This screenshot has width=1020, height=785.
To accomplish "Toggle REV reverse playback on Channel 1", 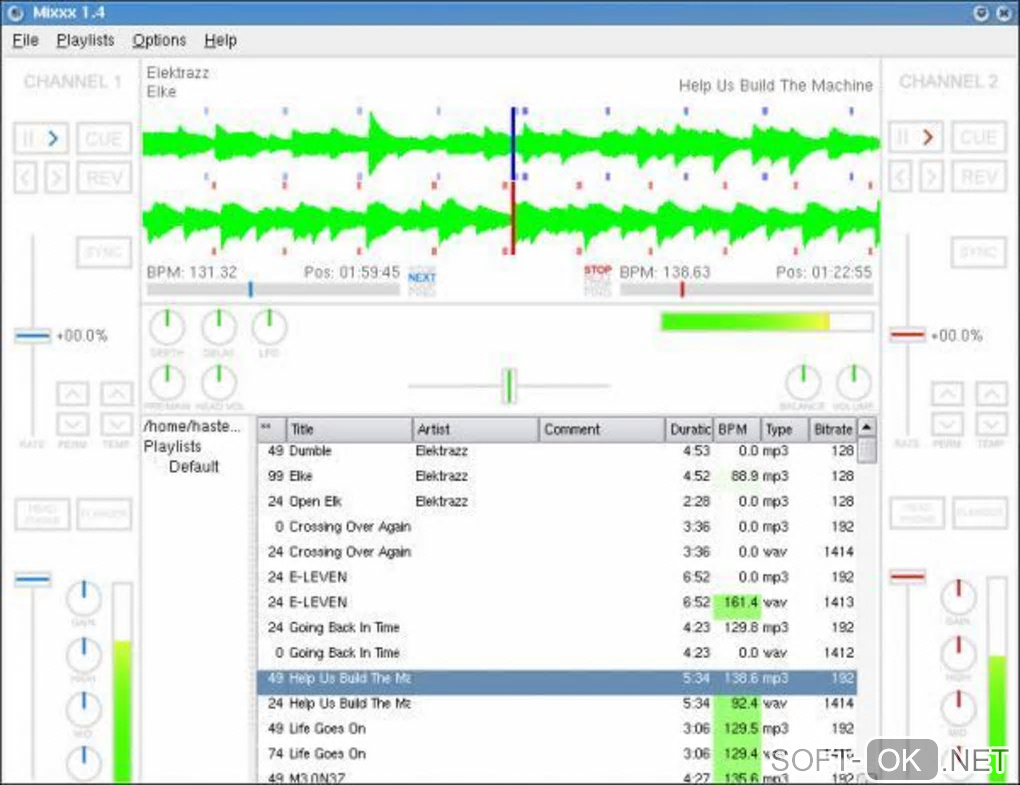I will pyautogui.click(x=104, y=178).
